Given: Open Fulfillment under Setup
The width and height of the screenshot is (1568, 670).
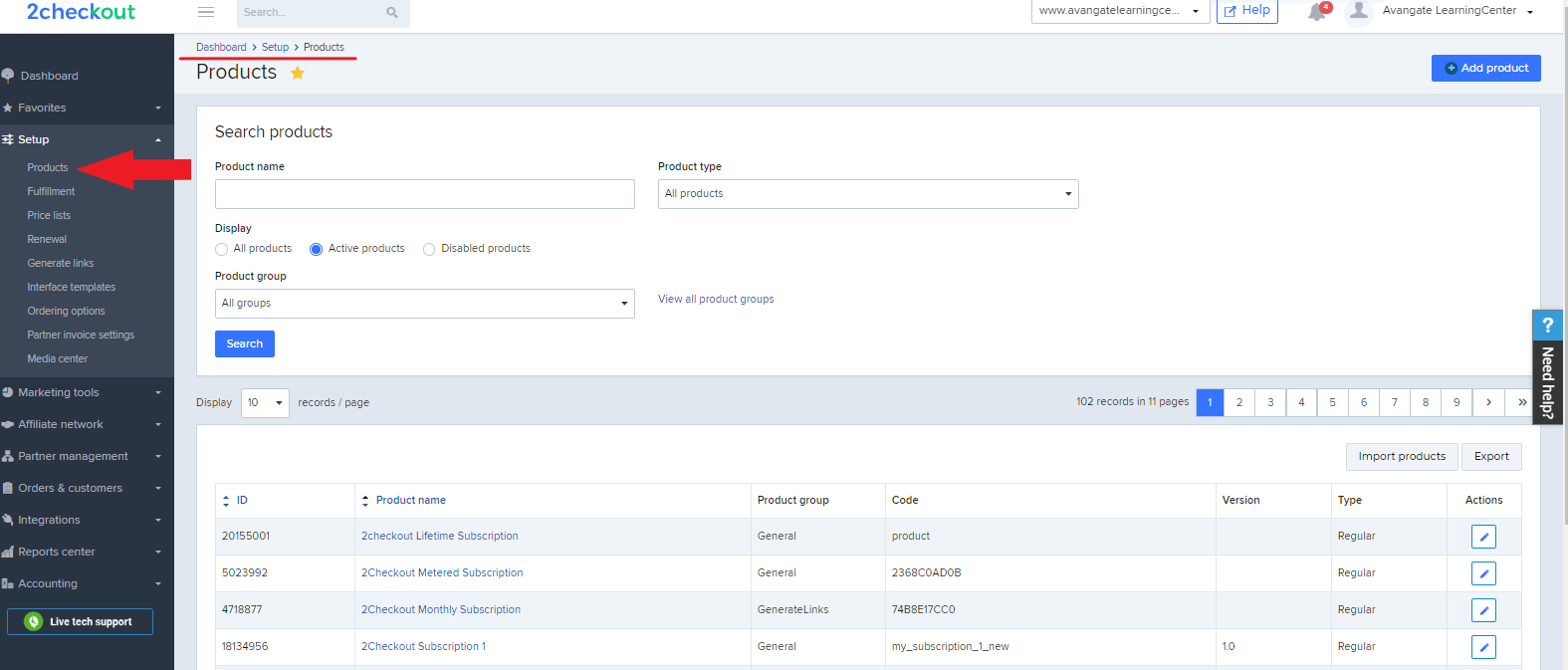Looking at the screenshot, I should click(x=51, y=191).
